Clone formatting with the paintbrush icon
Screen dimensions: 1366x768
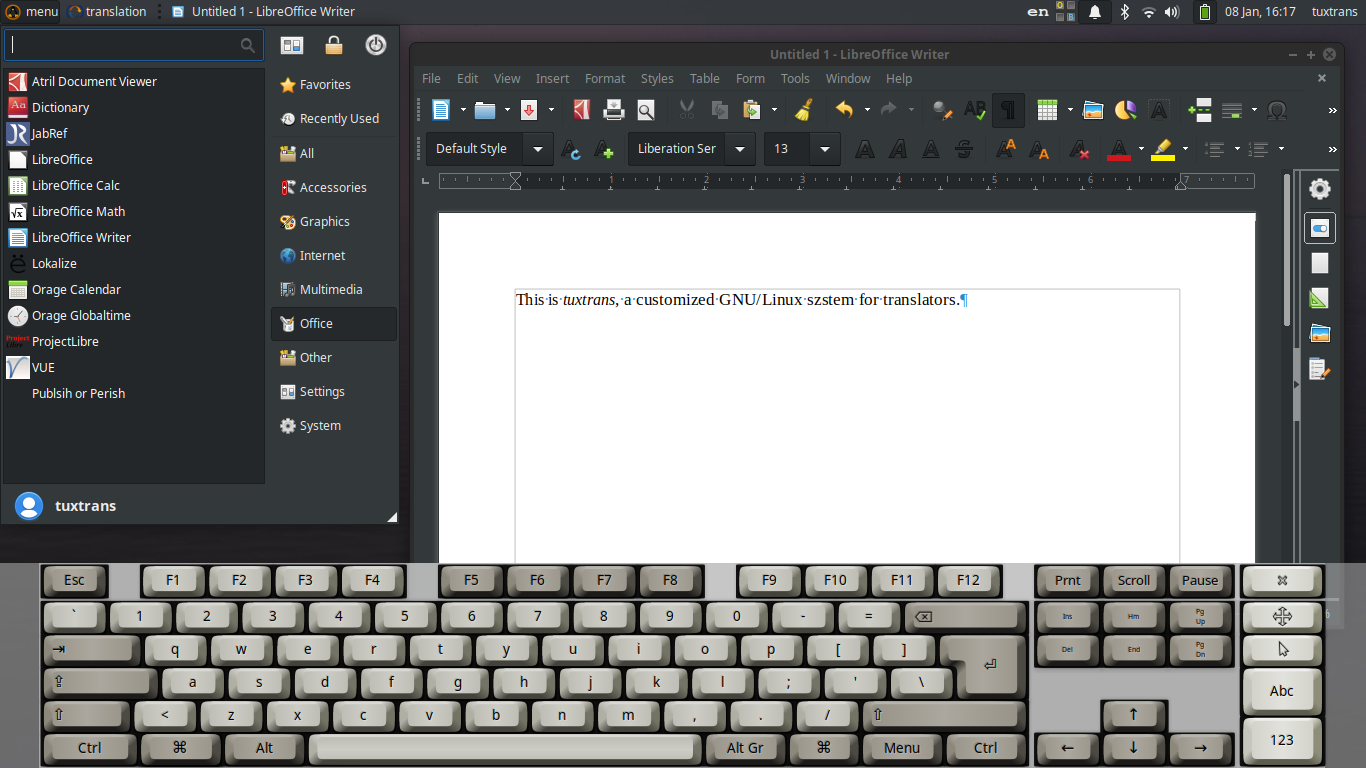pyautogui.click(x=803, y=109)
